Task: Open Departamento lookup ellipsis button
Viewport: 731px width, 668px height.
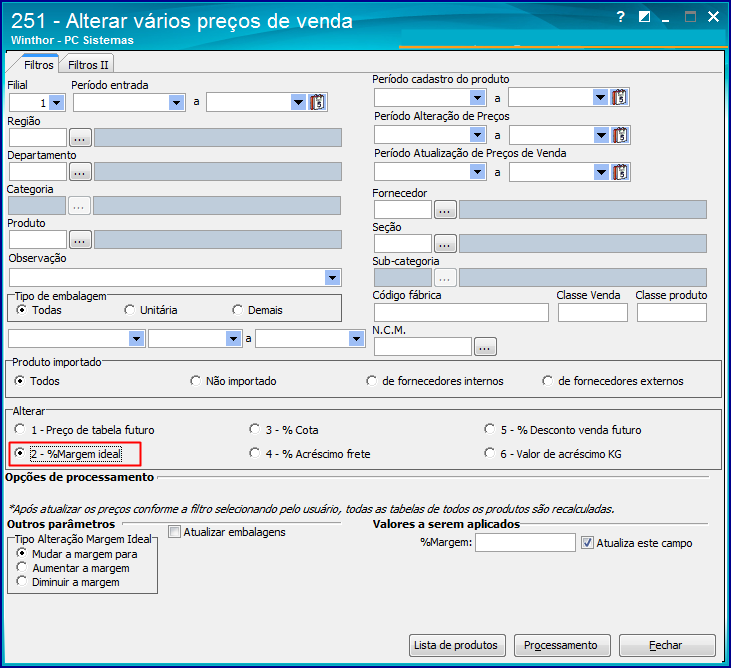Action: 80,172
